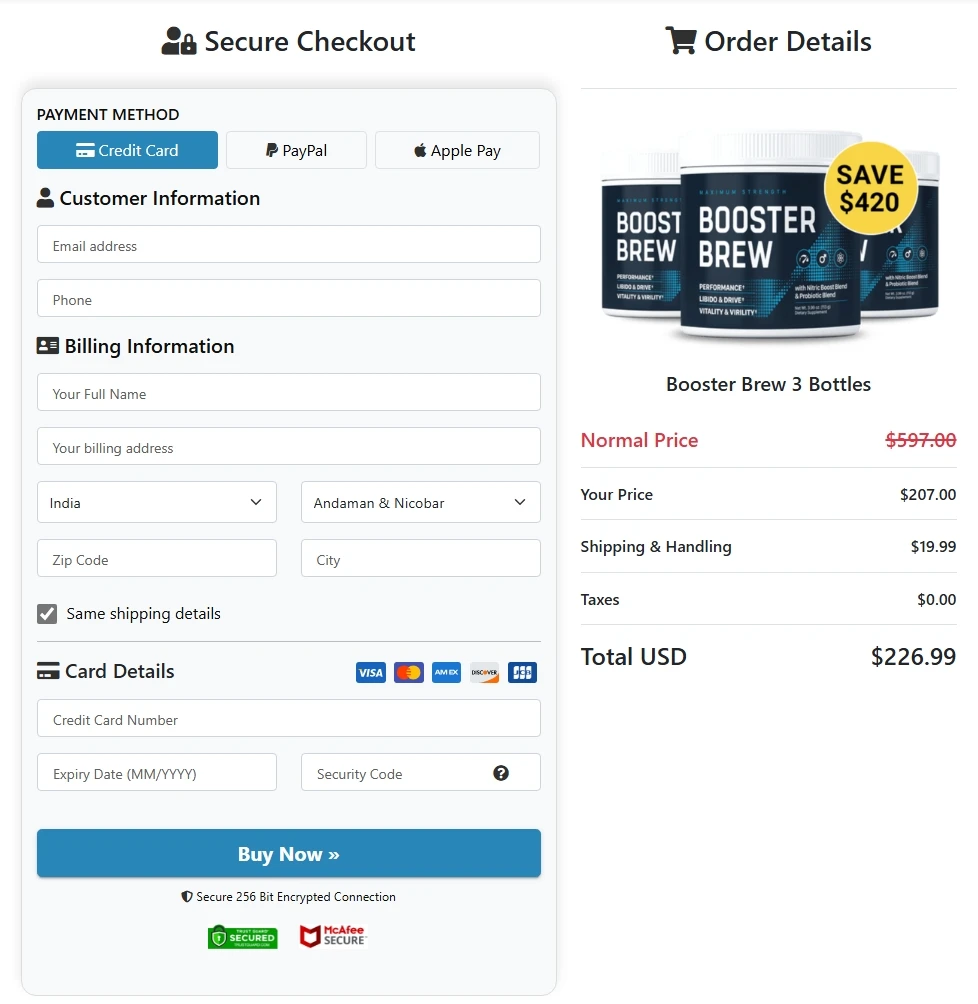Screen dimensions: 978x1004
Task: Select the JCB card icon
Action: click(x=522, y=672)
